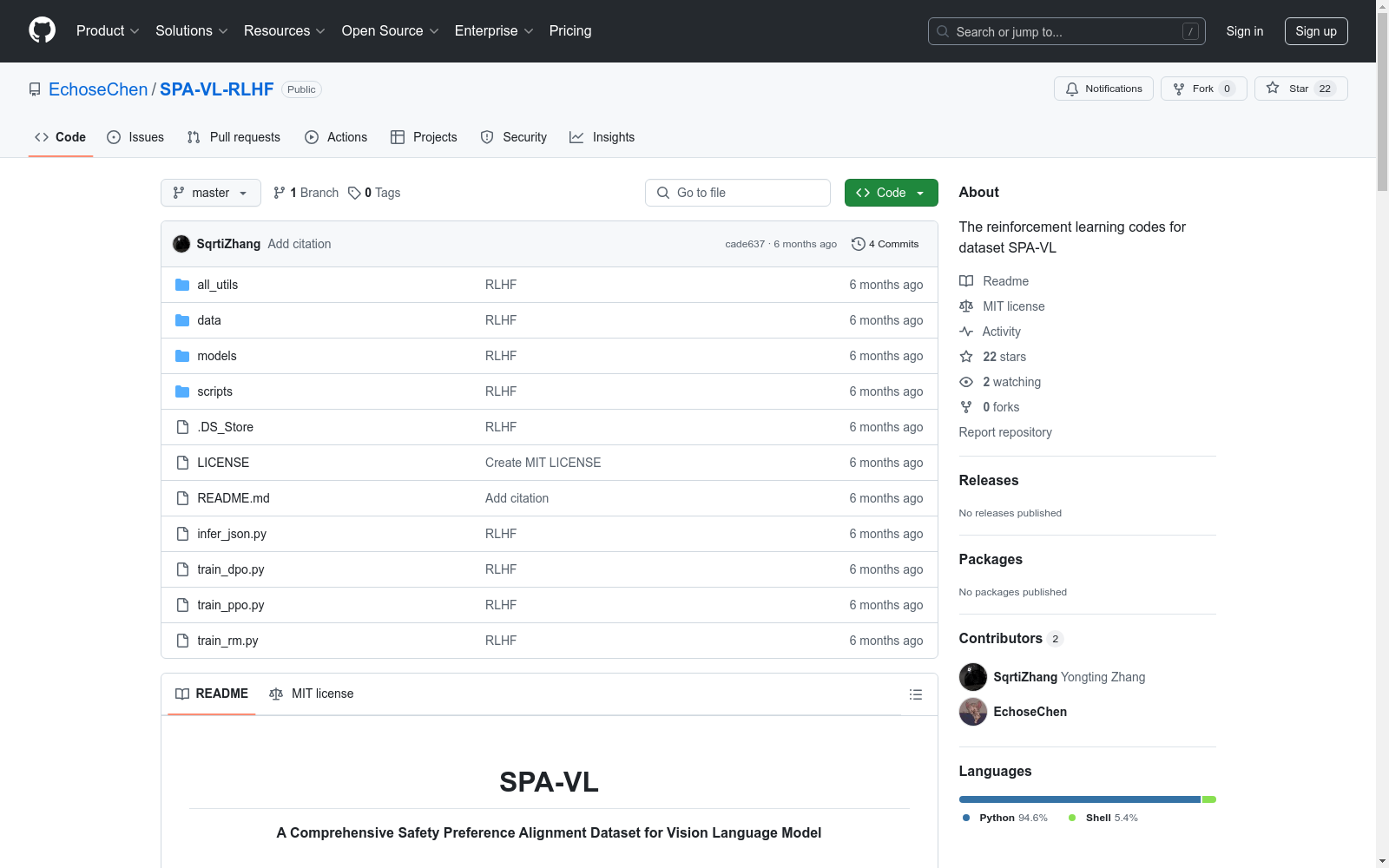Click the Notifications bell button
This screenshot has height=868, width=1389.
tap(1103, 89)
